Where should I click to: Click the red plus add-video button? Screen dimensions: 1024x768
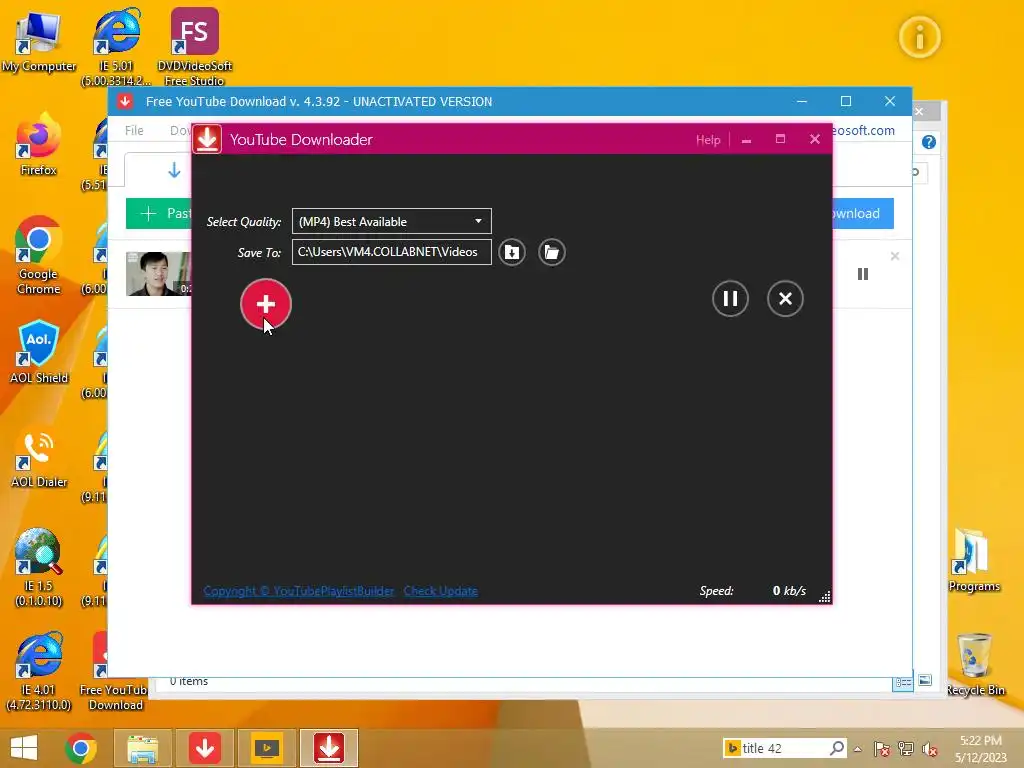(x=265, y=304)
